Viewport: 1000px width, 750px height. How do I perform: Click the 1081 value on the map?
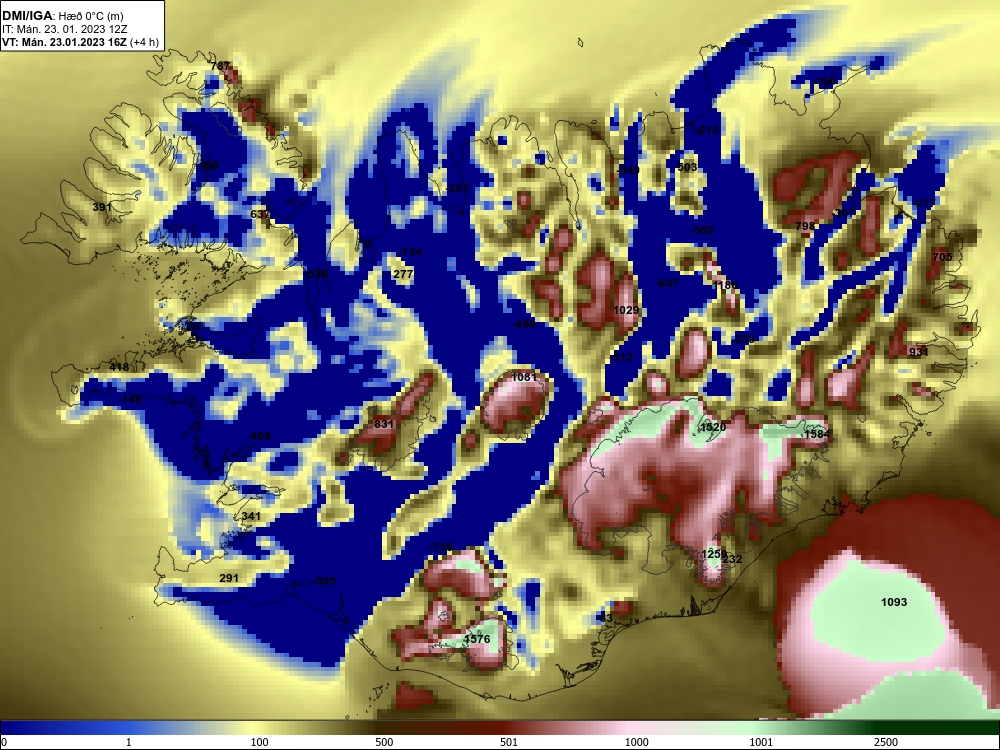[524, 377]
